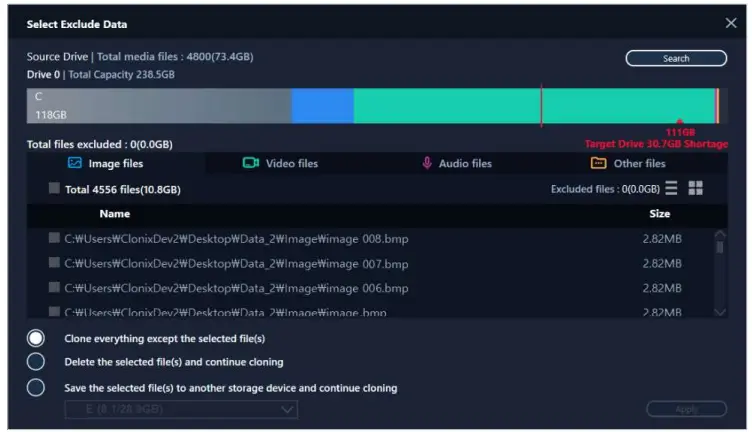Click the Excluded files : 0(0.0GB) label

[605, 189]
